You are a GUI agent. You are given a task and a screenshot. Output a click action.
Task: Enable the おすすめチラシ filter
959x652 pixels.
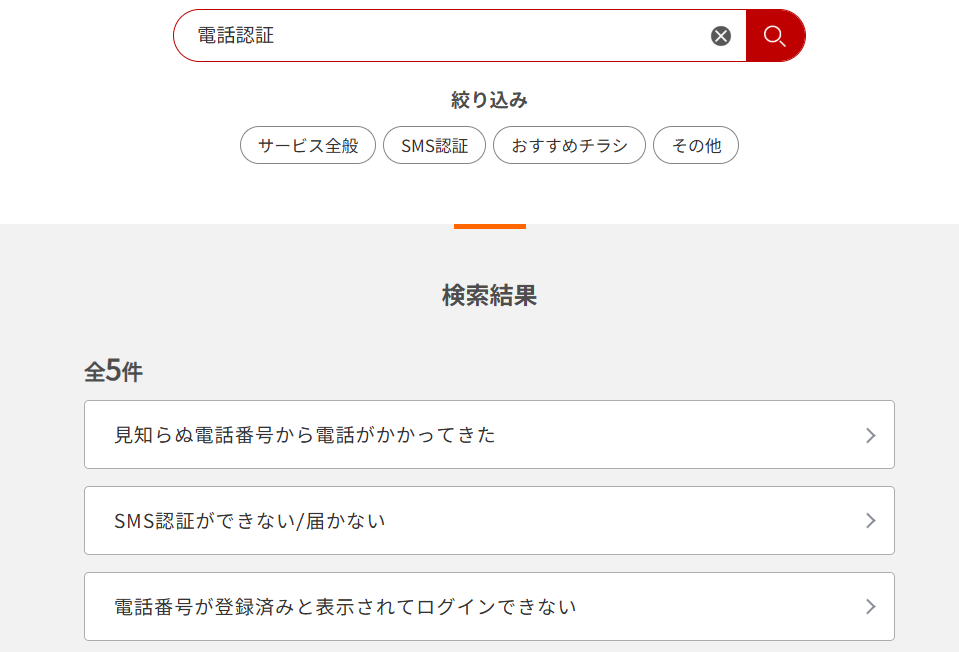569,145
